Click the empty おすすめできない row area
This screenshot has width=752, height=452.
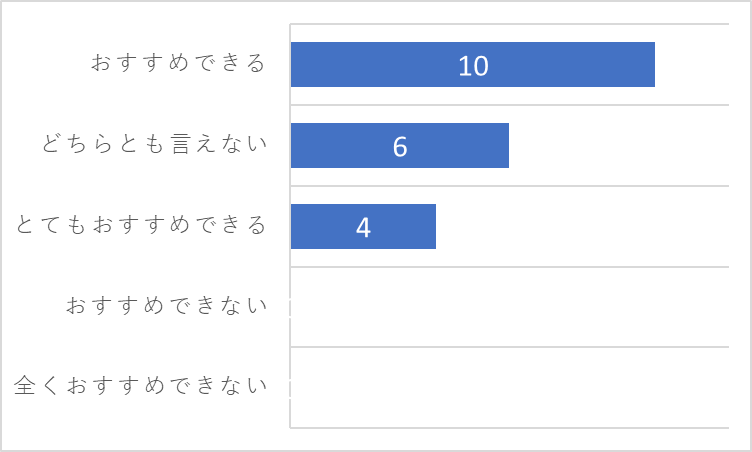point(509,307)
